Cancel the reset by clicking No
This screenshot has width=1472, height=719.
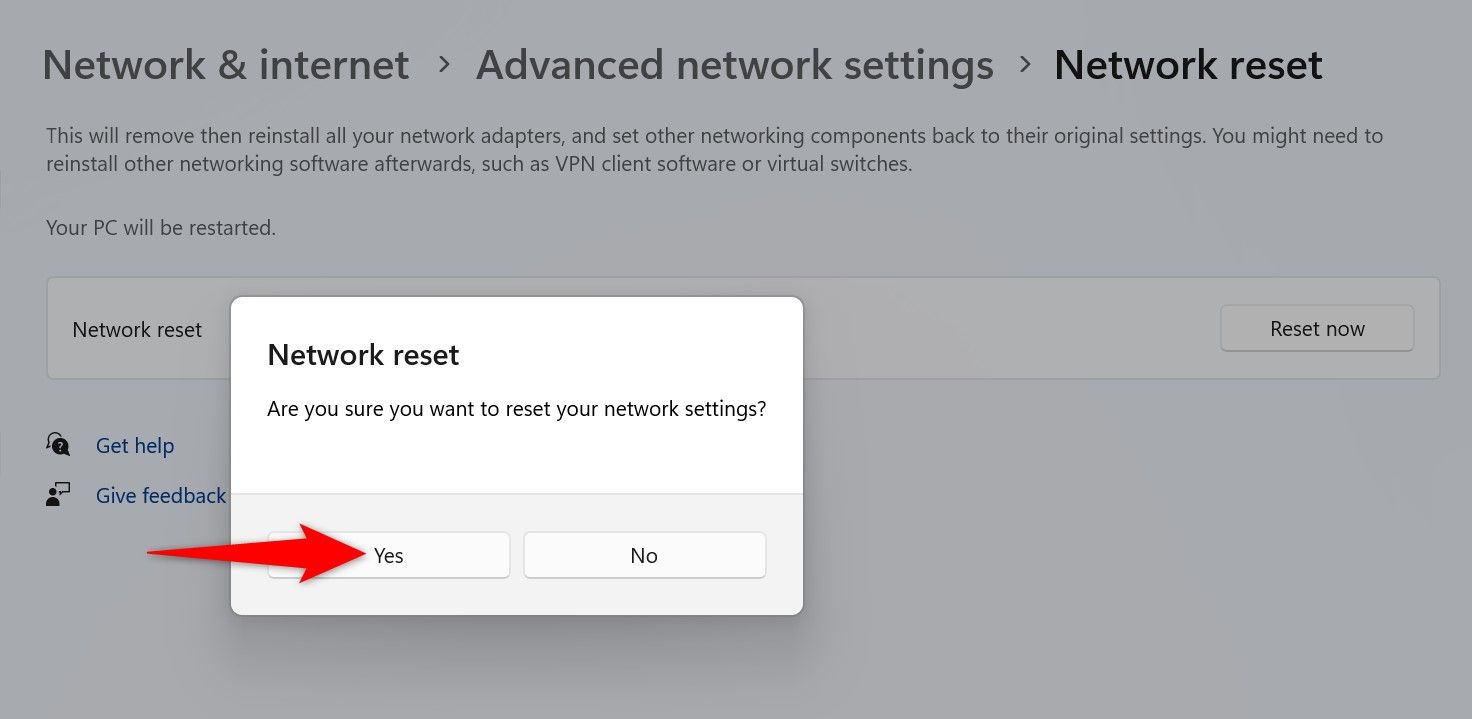pos(644,555)
